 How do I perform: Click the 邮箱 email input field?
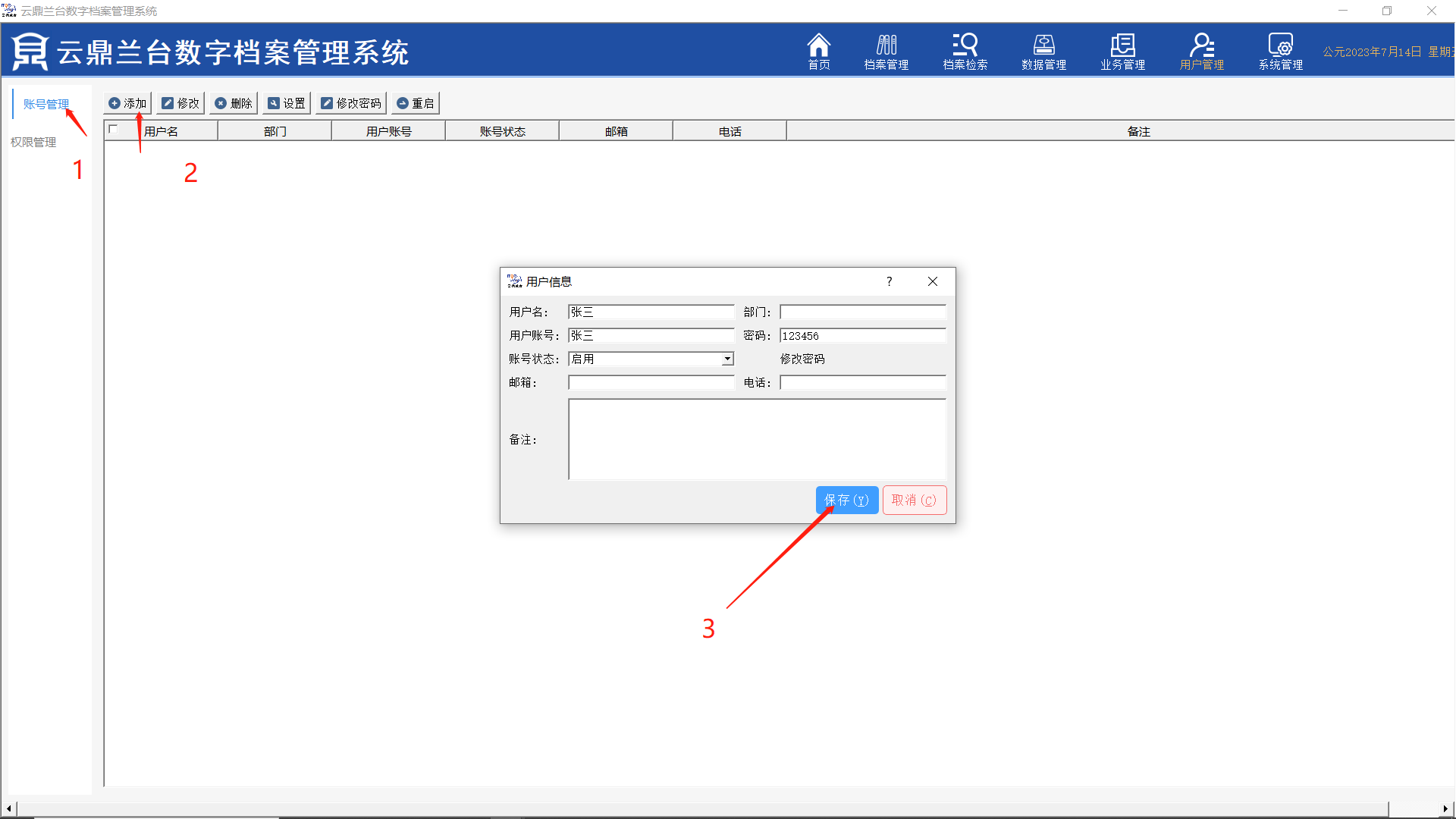coord(651,382)
